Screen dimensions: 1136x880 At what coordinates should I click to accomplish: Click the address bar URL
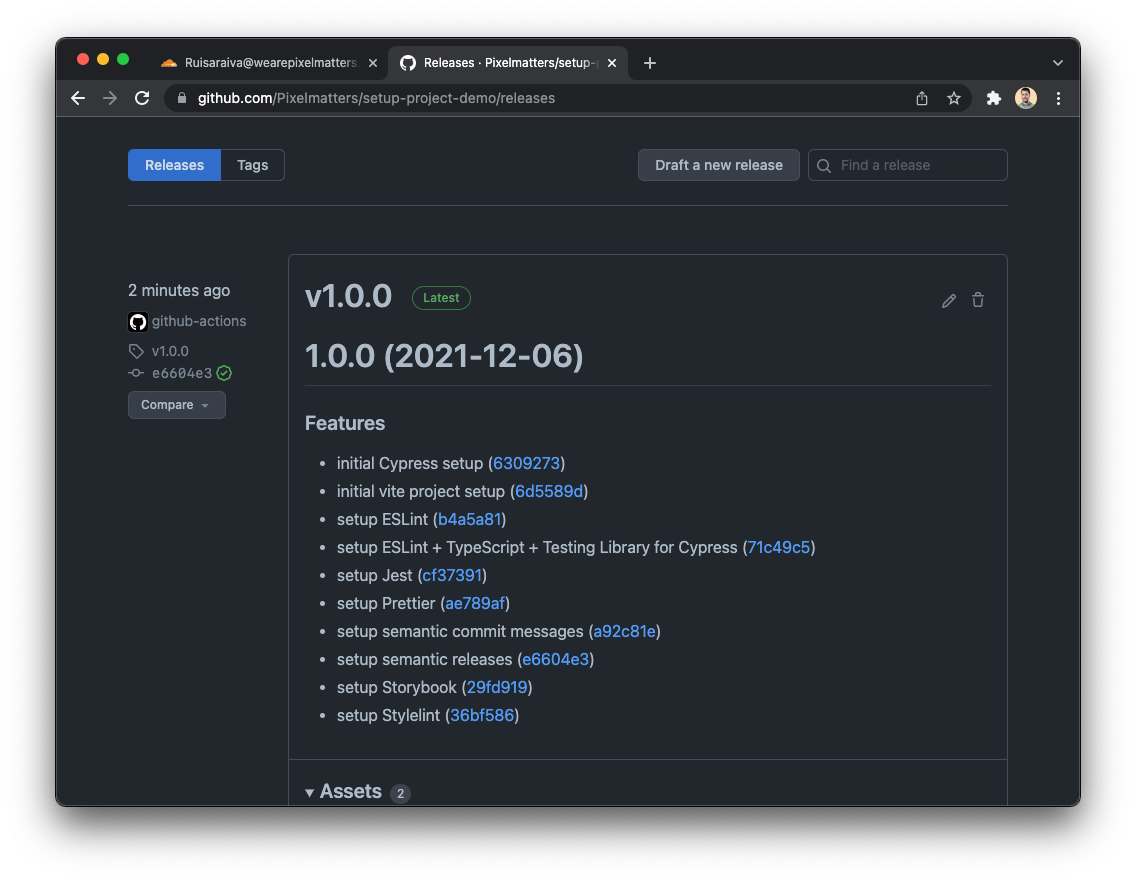377,99
